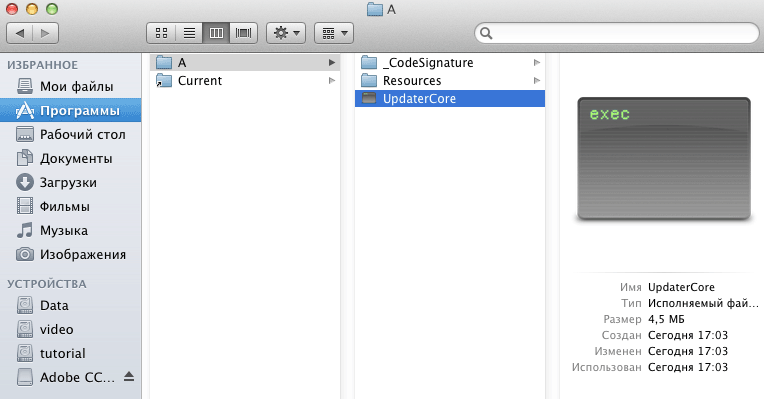Open Музыка in the sidebar
Image resolution: width=764 pixels, height=399 pixels.
coord(71,230)
